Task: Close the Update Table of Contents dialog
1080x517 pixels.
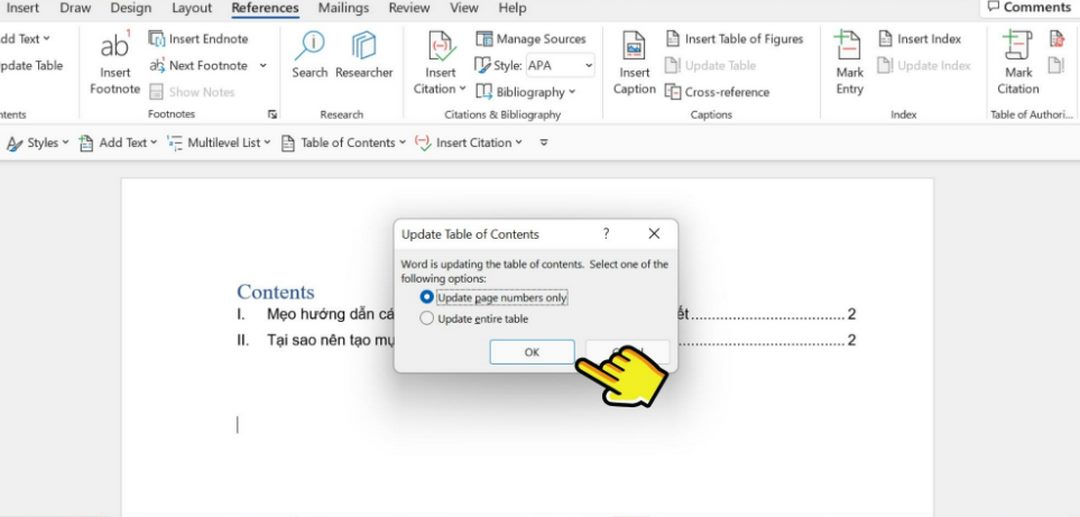Action: (654, 234)
